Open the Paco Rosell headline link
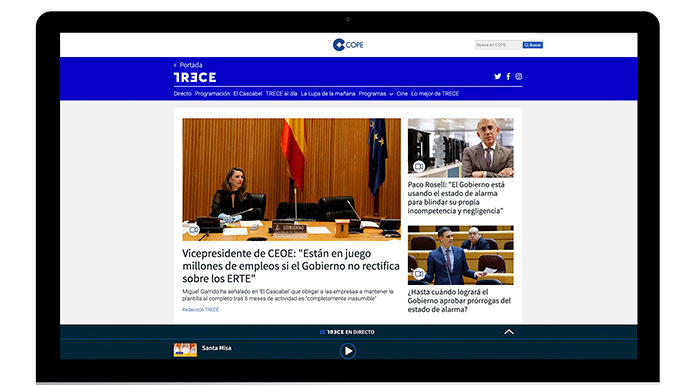The height and width of the screenshot is (385, 696). (x=456, y=198)
